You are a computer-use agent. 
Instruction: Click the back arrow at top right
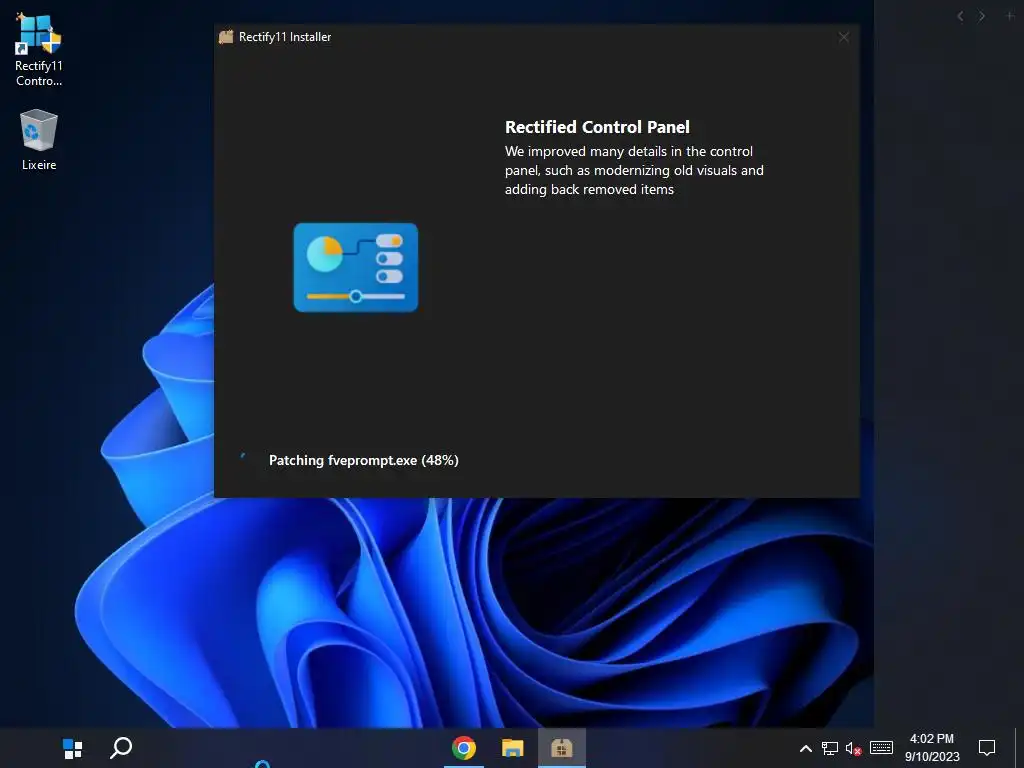960,16
